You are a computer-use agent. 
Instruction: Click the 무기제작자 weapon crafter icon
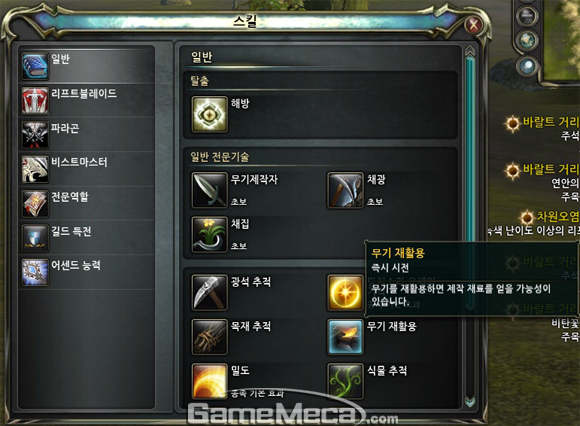209,190
